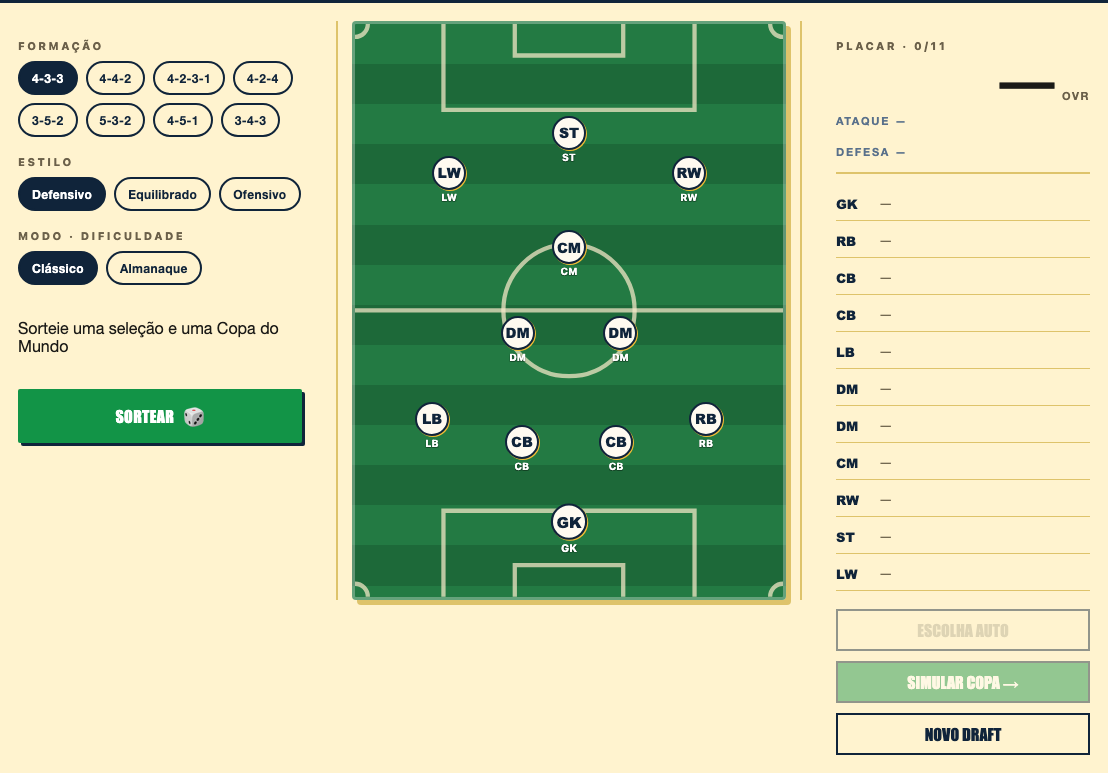Click the LW row in lineup list

pos(962,574)
